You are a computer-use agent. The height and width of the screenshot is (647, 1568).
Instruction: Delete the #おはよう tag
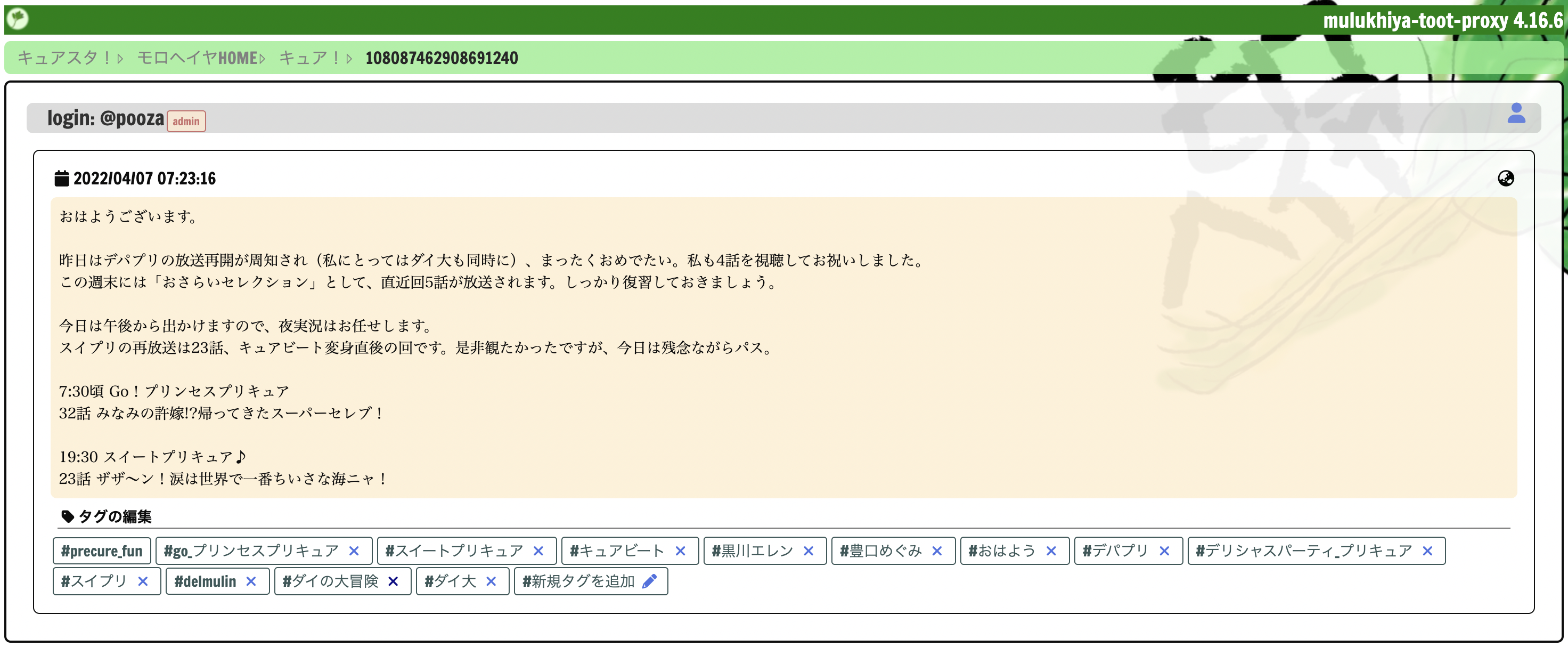pyautogui.click(x=1051, y=552)
